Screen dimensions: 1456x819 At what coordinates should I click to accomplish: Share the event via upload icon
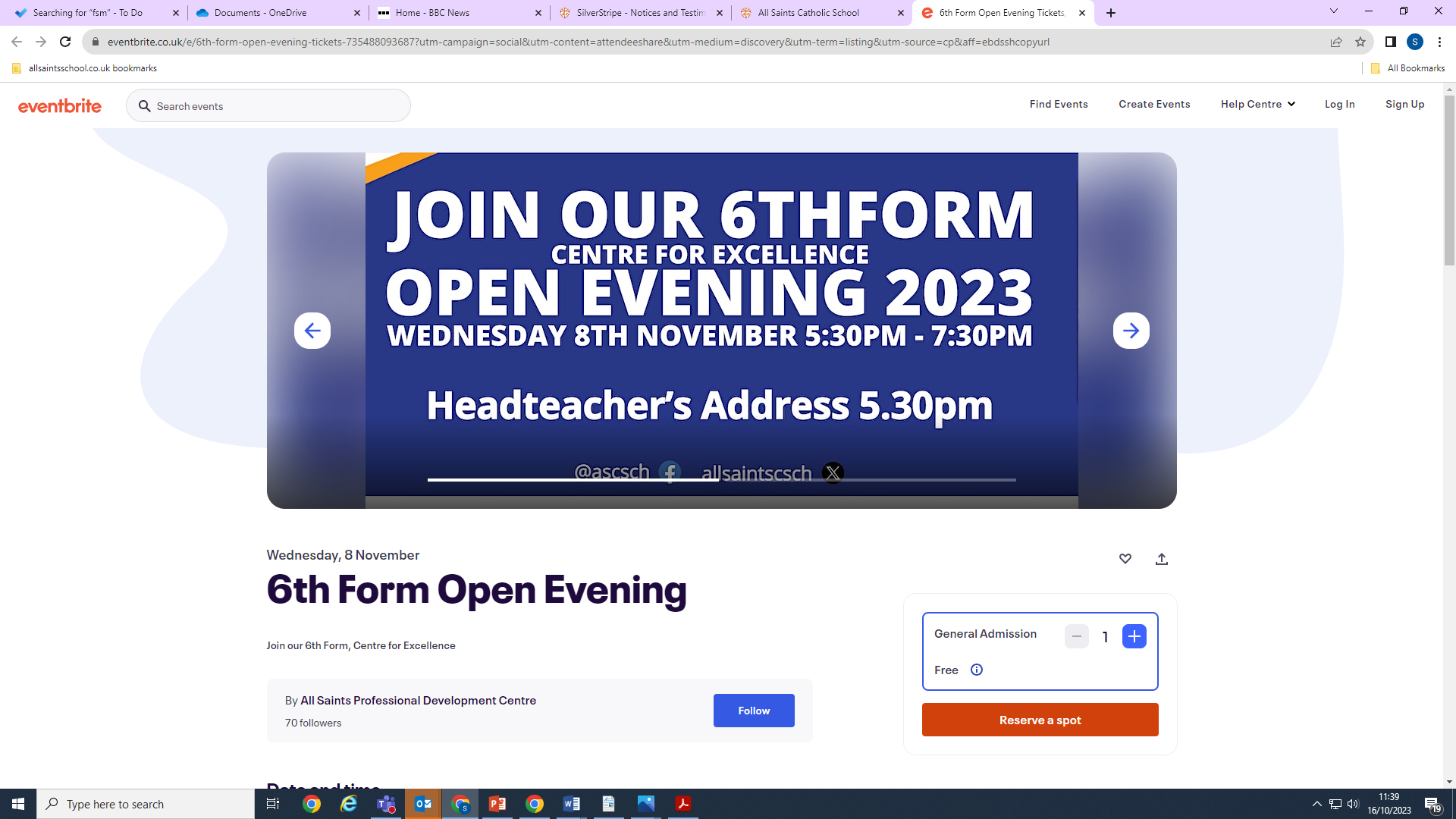coord(1162,559)
